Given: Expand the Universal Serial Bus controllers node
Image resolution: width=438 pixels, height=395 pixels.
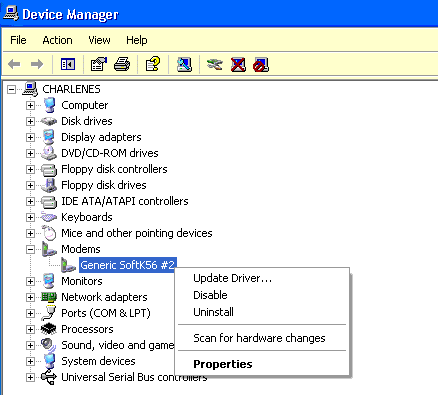Looking at the screenshot, I should (30, 377).
